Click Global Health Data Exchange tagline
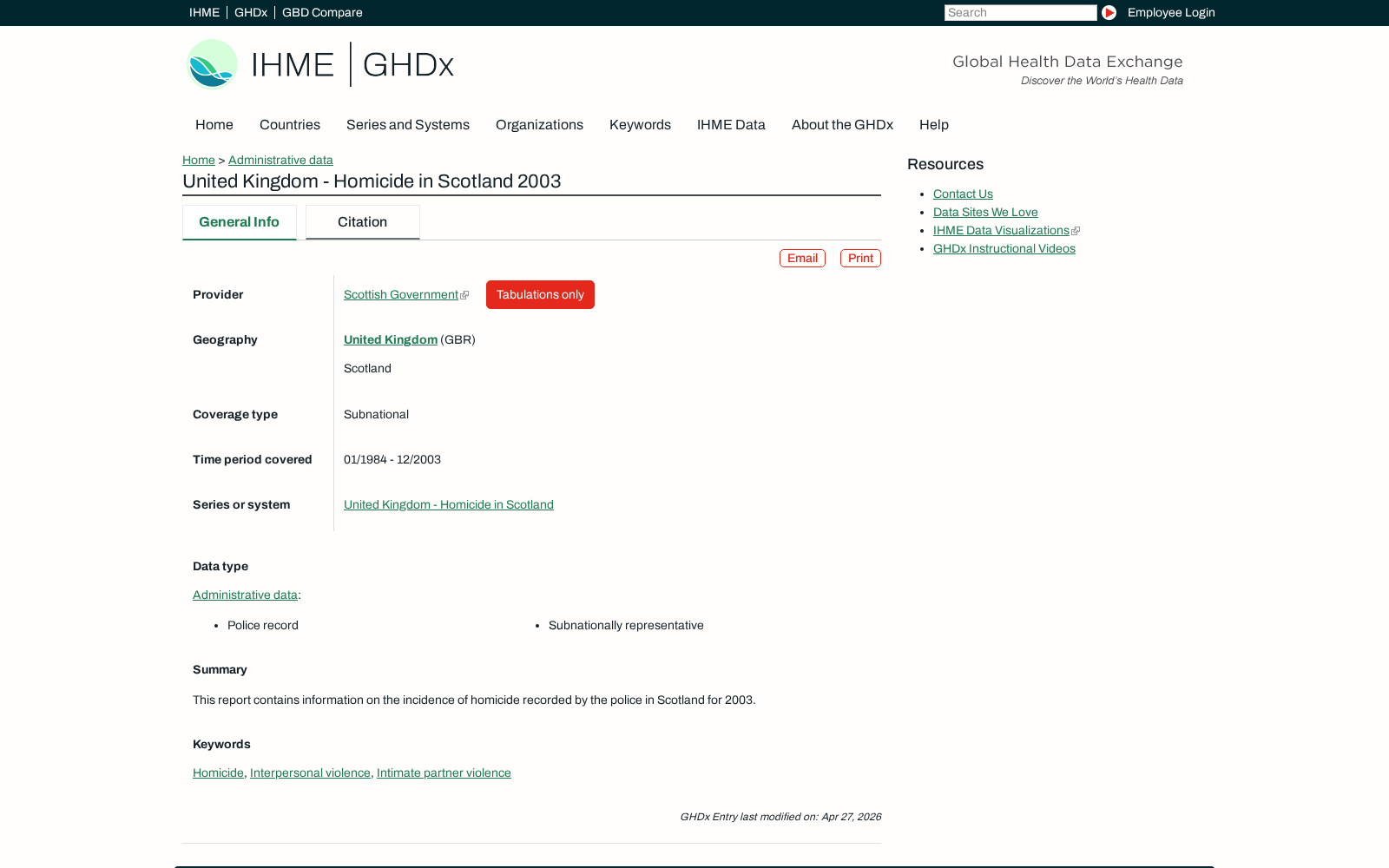The image size is (1389, 868). coord(1068,62)
